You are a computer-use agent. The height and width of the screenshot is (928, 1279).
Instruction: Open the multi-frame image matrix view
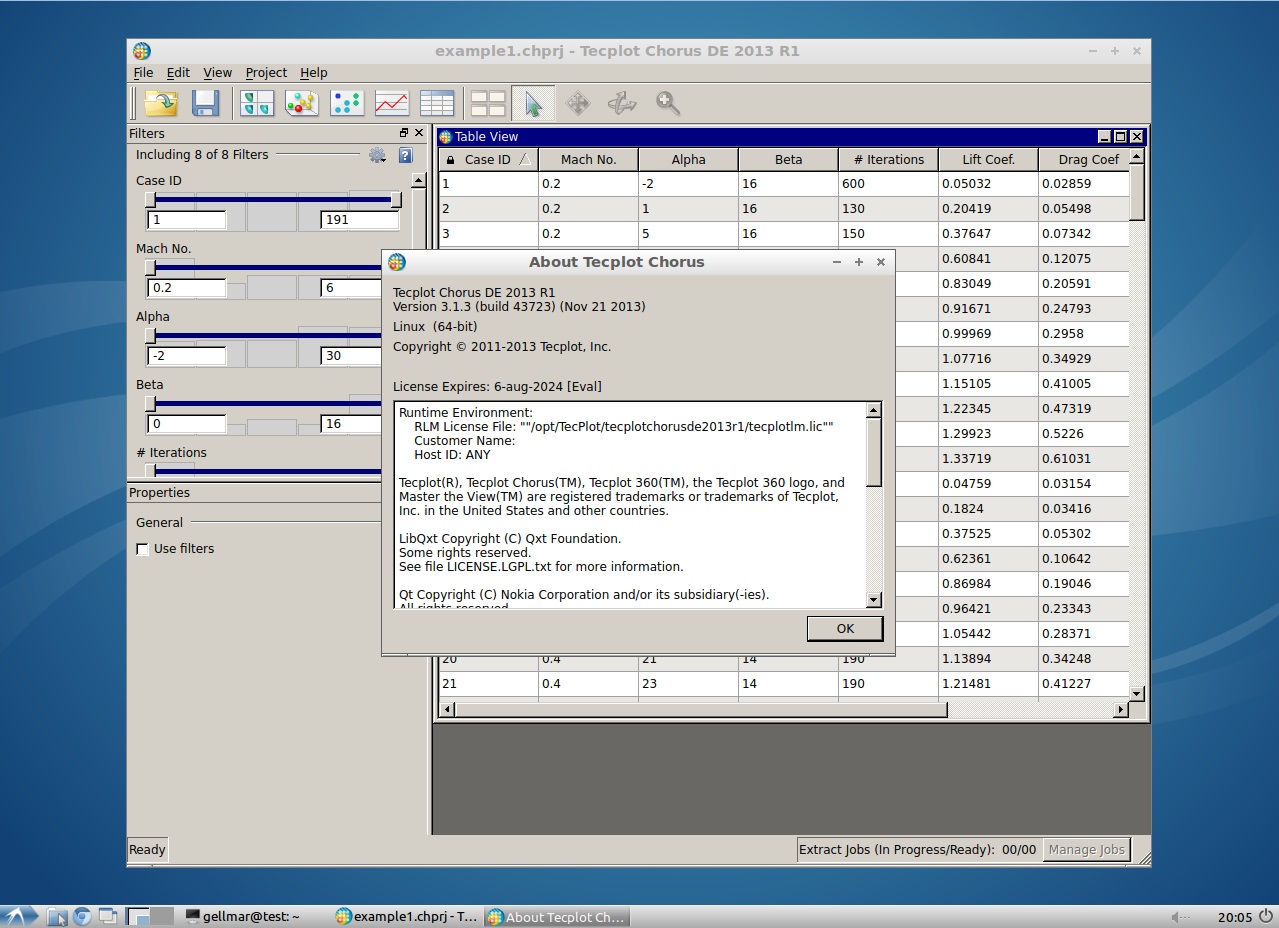coord(257,103)
